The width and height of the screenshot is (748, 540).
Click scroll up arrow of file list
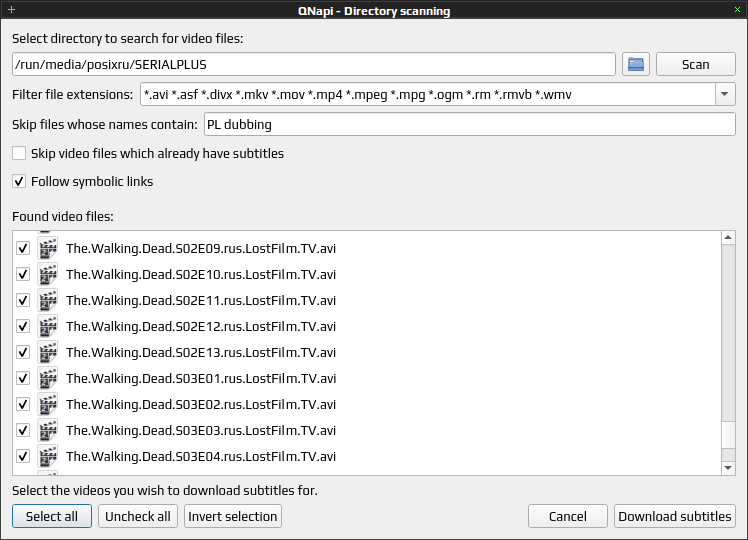[728, 238]
